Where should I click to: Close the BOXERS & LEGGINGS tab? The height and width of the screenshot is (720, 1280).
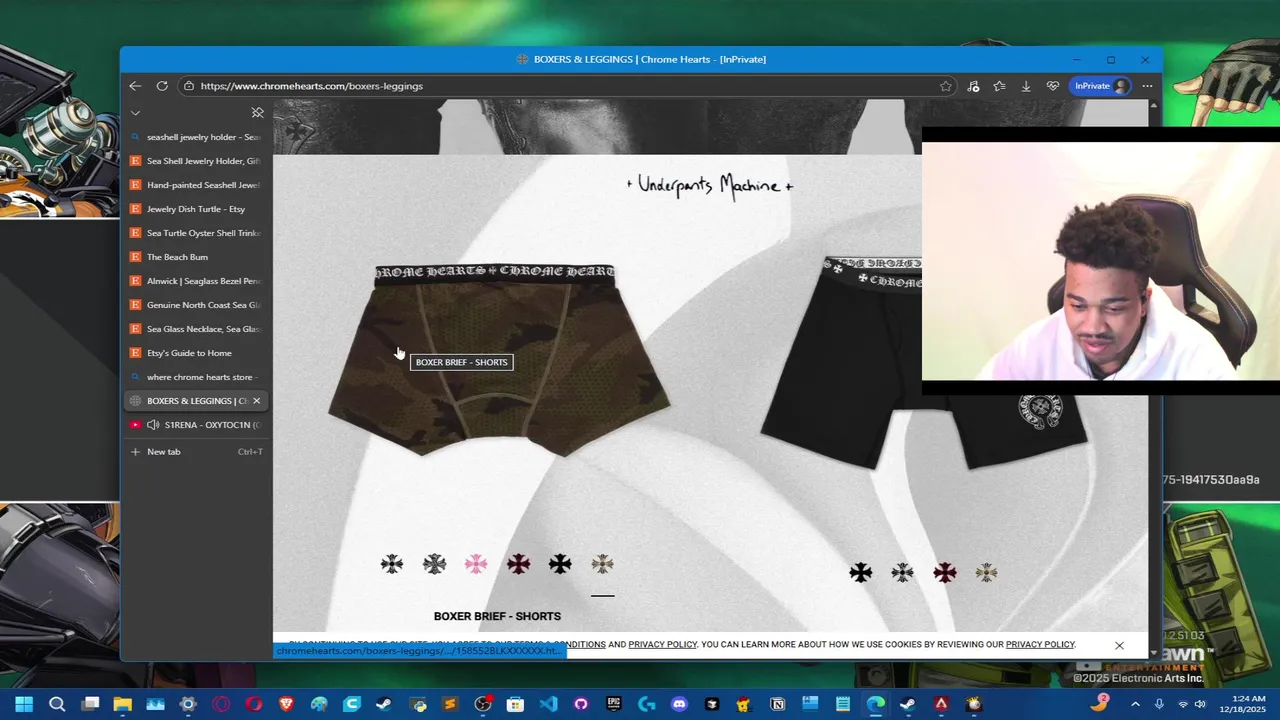(256, 401)
